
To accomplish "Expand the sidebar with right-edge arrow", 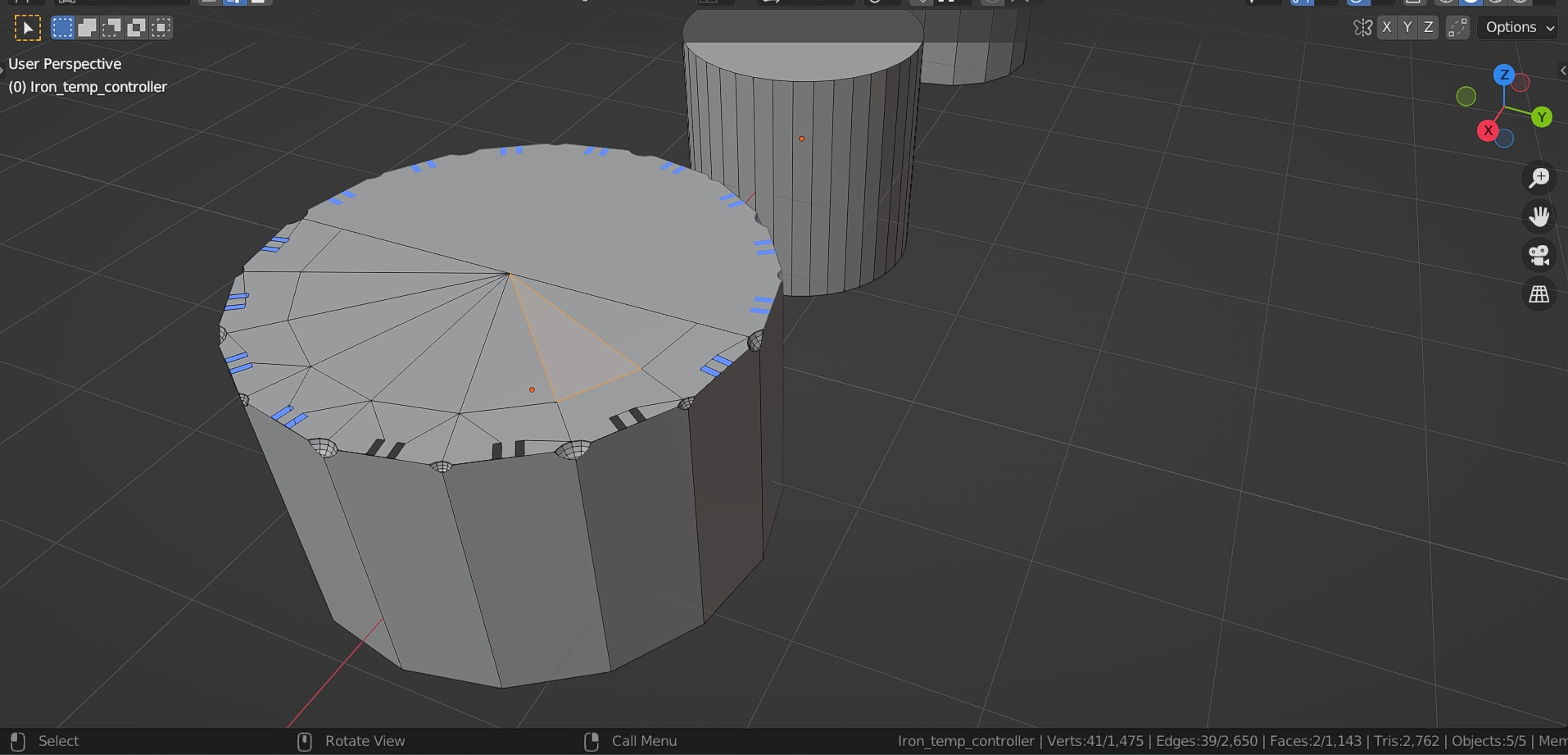I will tap(1562, 71).
